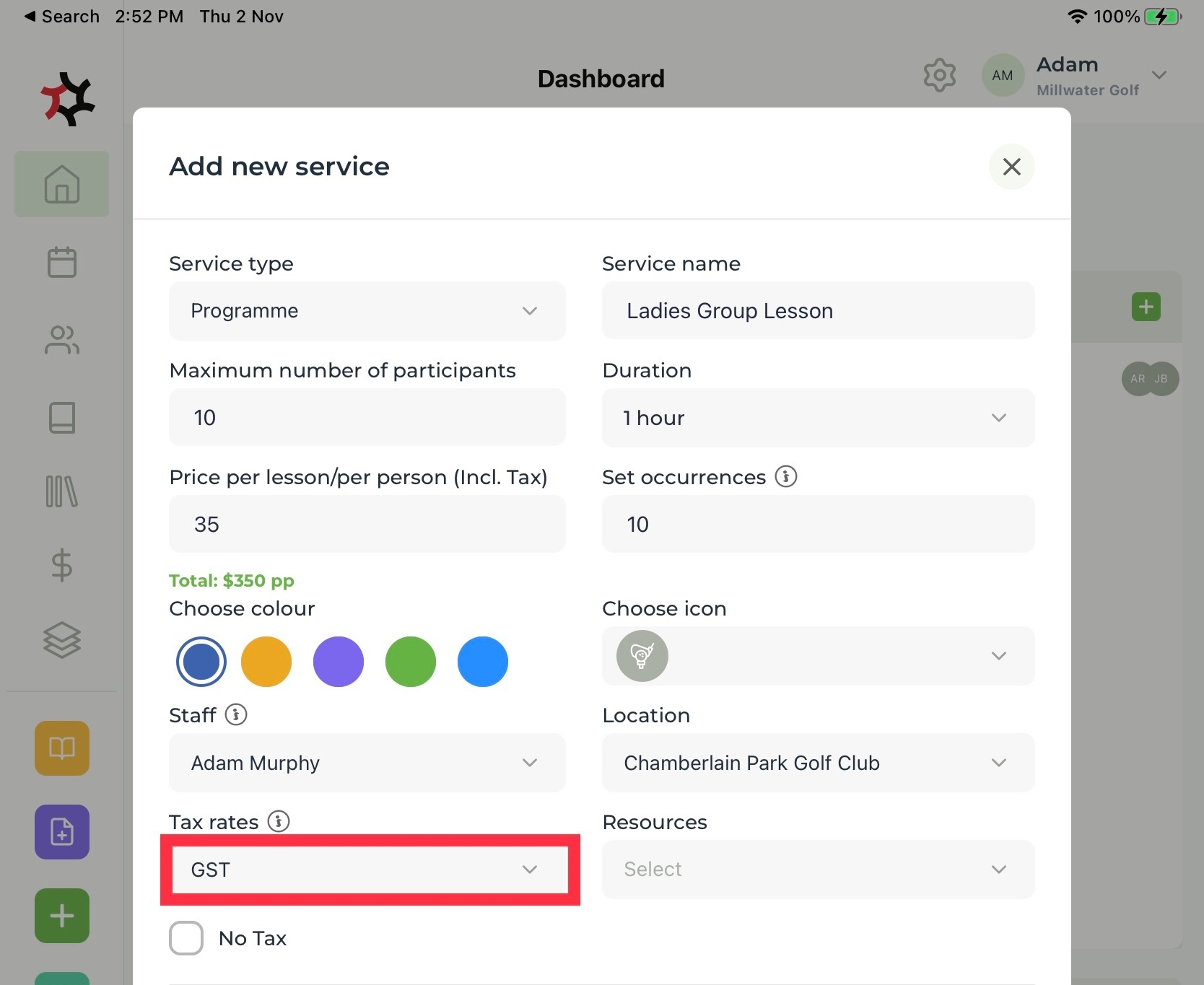Click the Tax rates info icon

click(x=279, y=821)
